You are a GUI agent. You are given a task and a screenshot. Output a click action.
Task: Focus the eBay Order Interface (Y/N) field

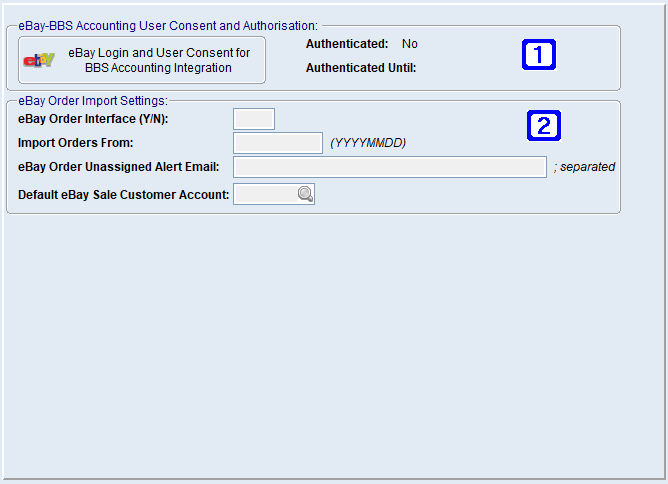[254, 119]
